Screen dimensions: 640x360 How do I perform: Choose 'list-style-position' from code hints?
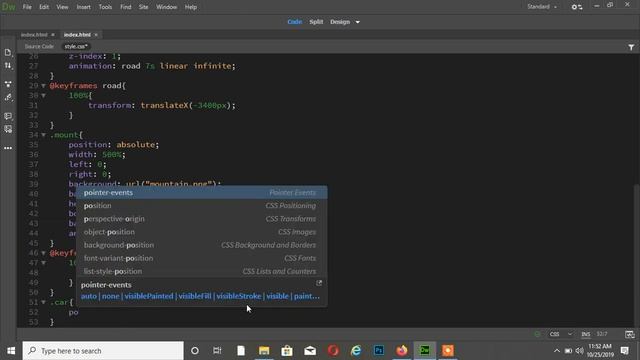(202, 271)
